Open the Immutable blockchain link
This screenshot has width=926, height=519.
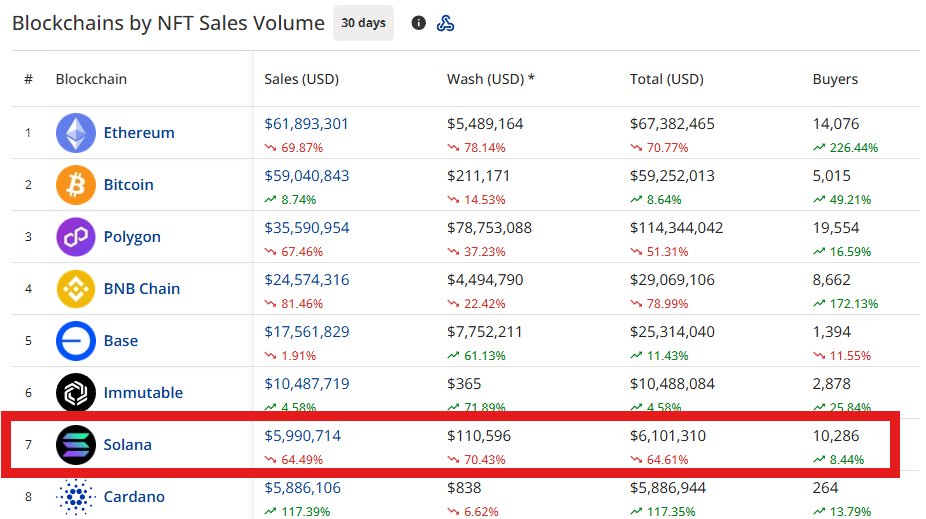[x=143, y=393]
